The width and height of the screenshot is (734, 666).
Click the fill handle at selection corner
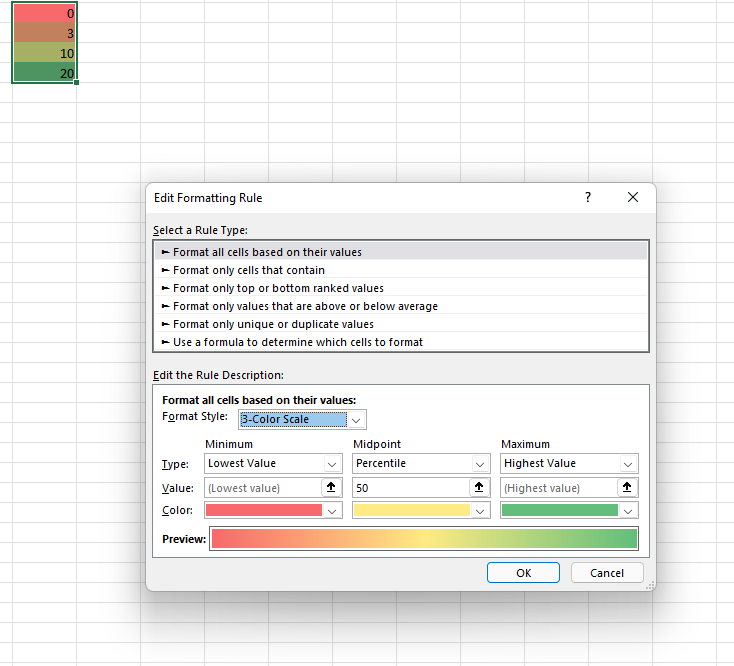[76, 82]
